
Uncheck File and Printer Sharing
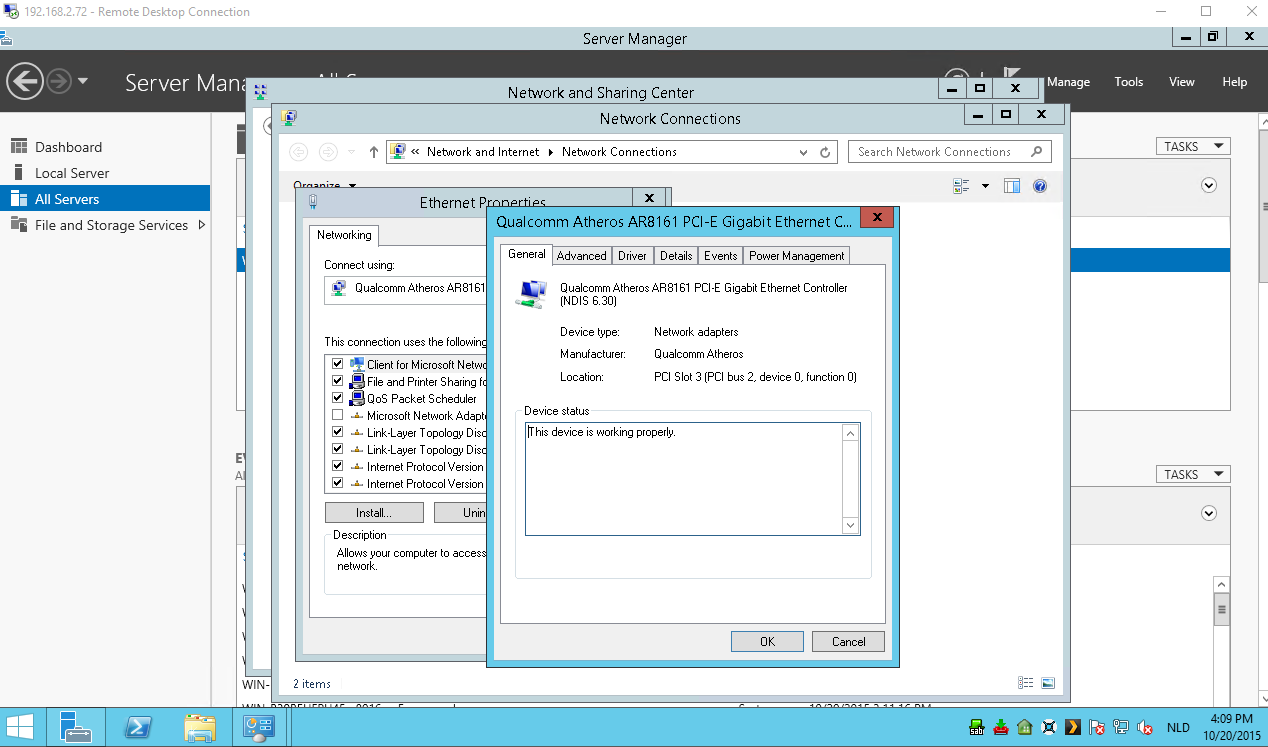tap(337, 381)
